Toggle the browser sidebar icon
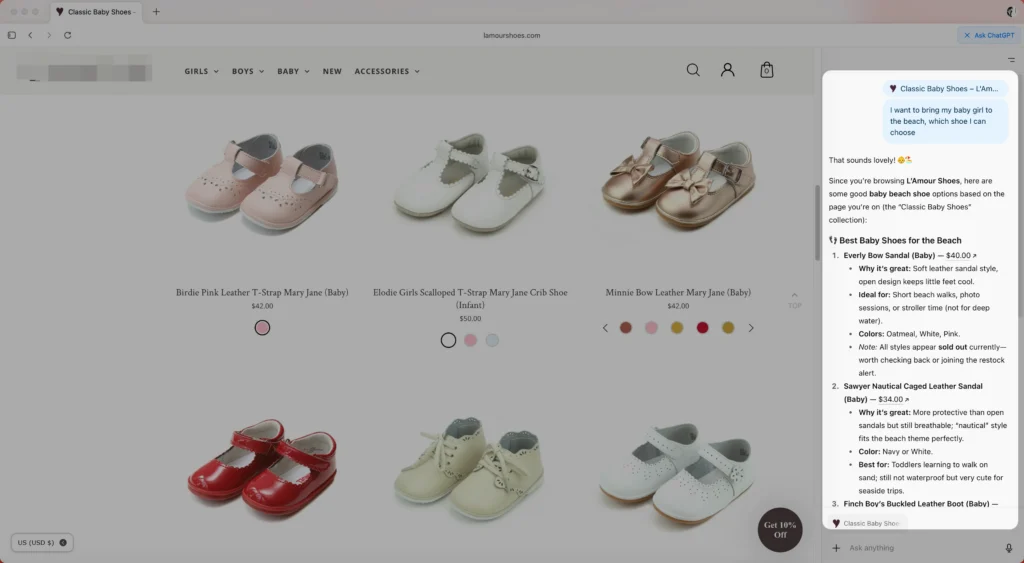This screenshot has height=563, width=1024. pyautogui.click(x=12, y=35)
